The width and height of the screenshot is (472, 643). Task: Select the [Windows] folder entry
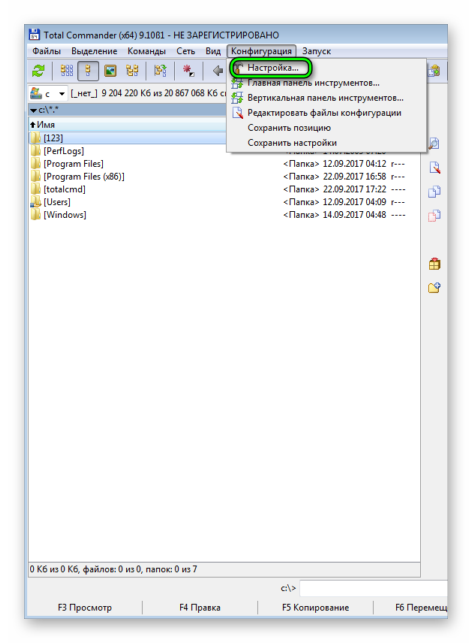pos(65,214)
